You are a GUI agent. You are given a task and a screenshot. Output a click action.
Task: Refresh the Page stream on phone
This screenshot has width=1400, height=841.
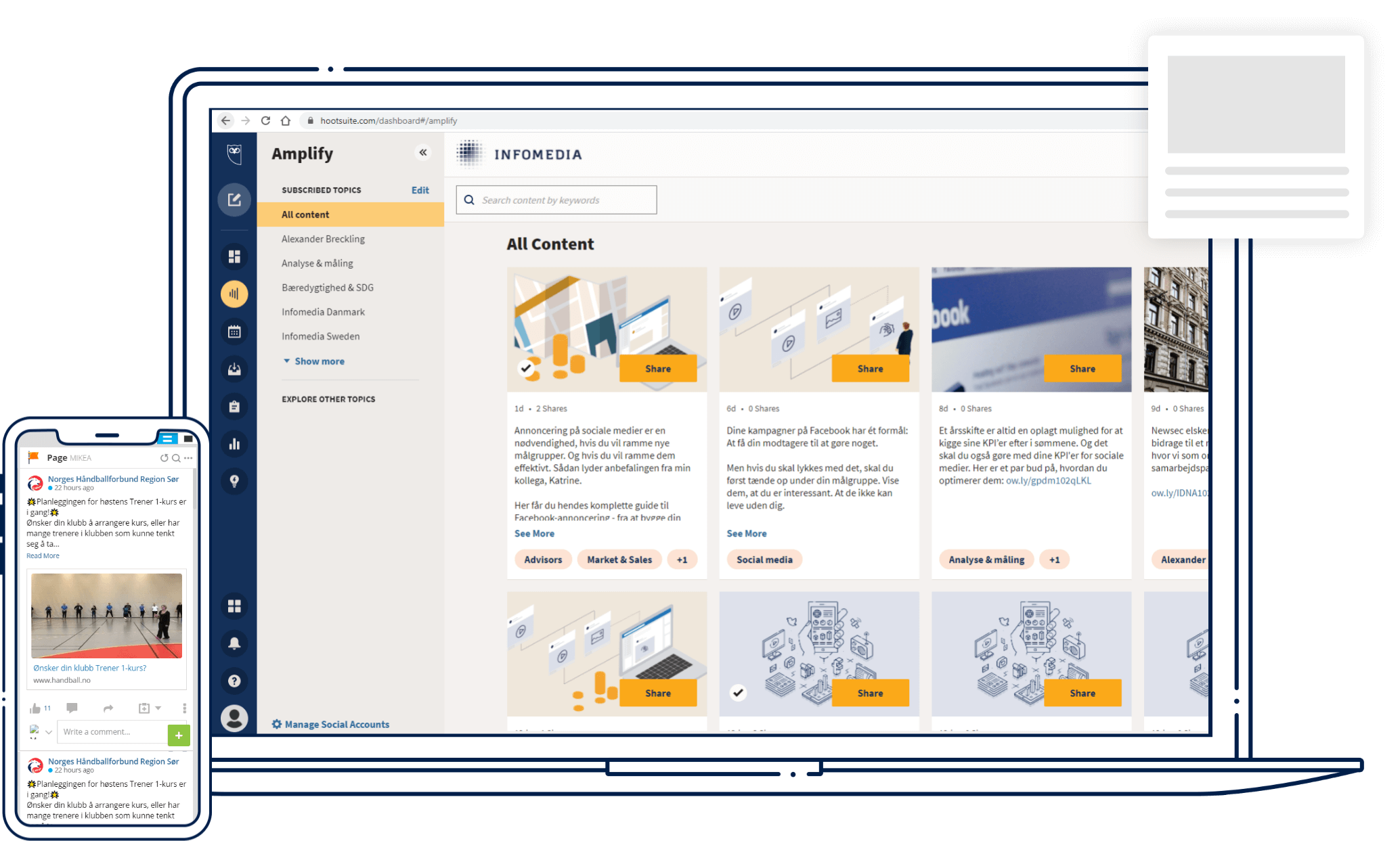(x=164, y=458)
